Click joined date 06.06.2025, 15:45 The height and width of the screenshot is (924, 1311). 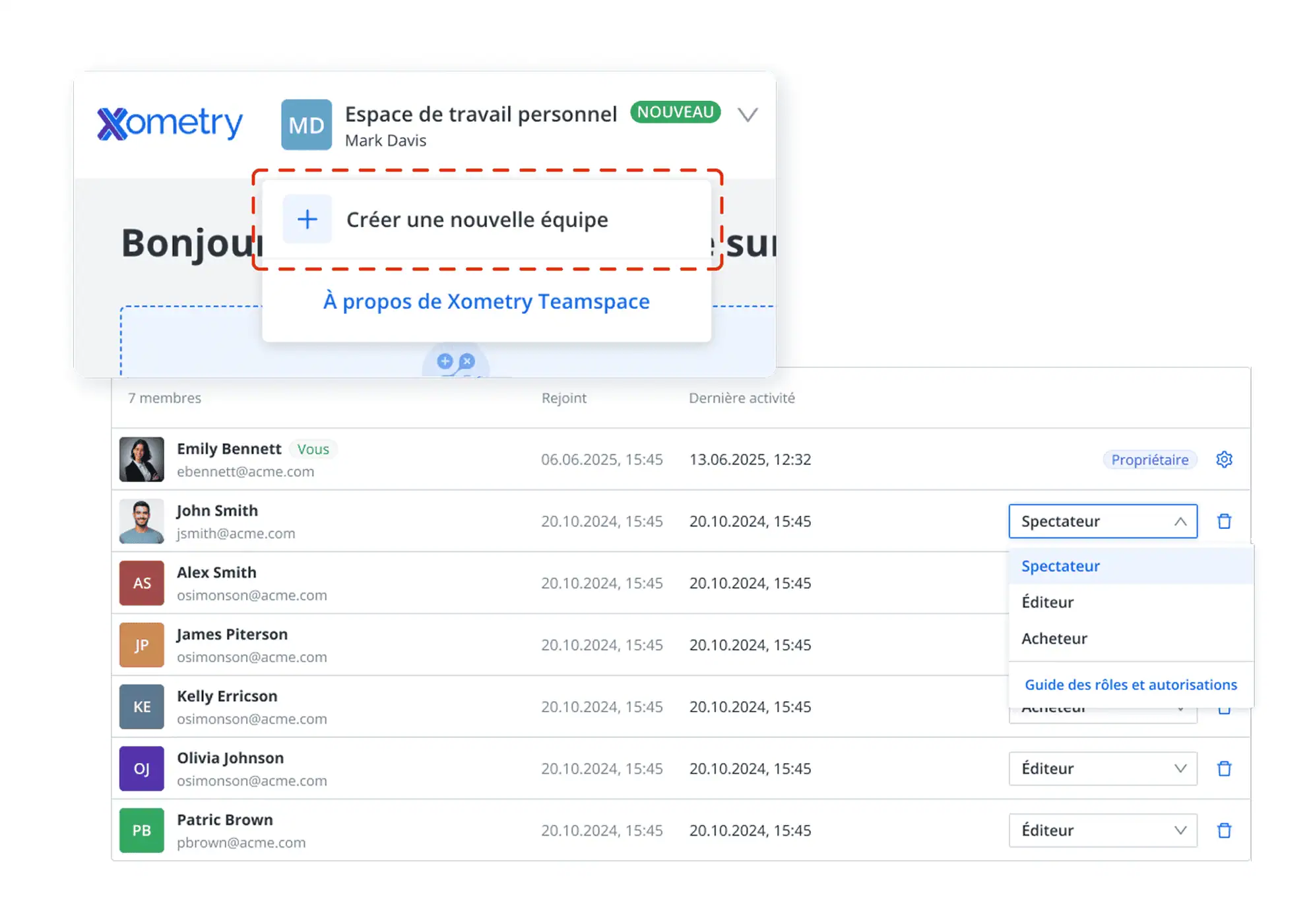(x=602, y=460)
